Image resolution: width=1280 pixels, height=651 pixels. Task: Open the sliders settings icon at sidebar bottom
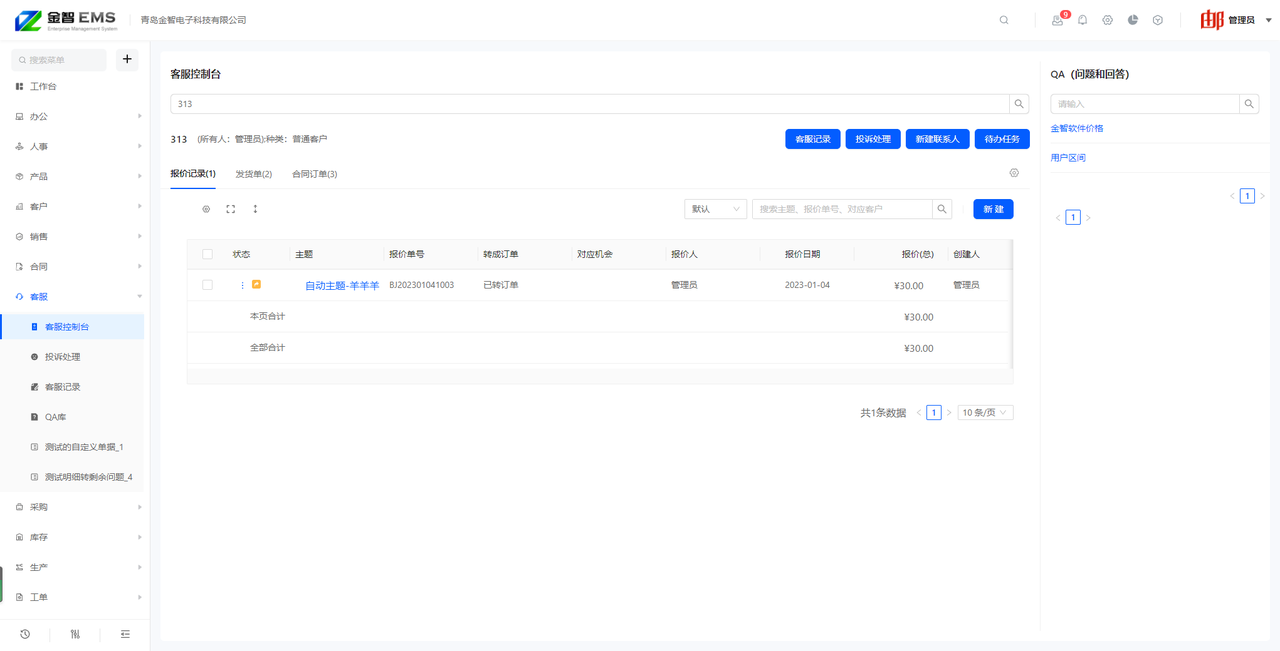(x=75, y=634)
